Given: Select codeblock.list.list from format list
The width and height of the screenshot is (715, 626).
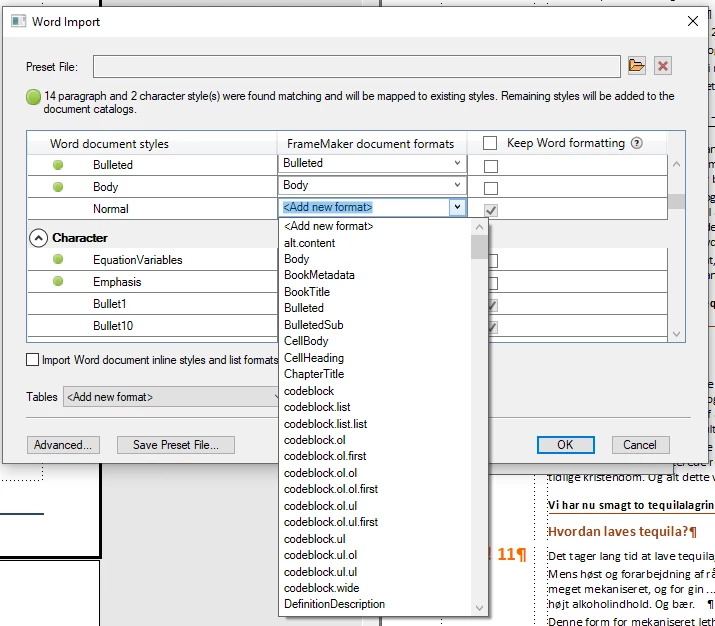Looking at the screenshot, I should [325, 424].
